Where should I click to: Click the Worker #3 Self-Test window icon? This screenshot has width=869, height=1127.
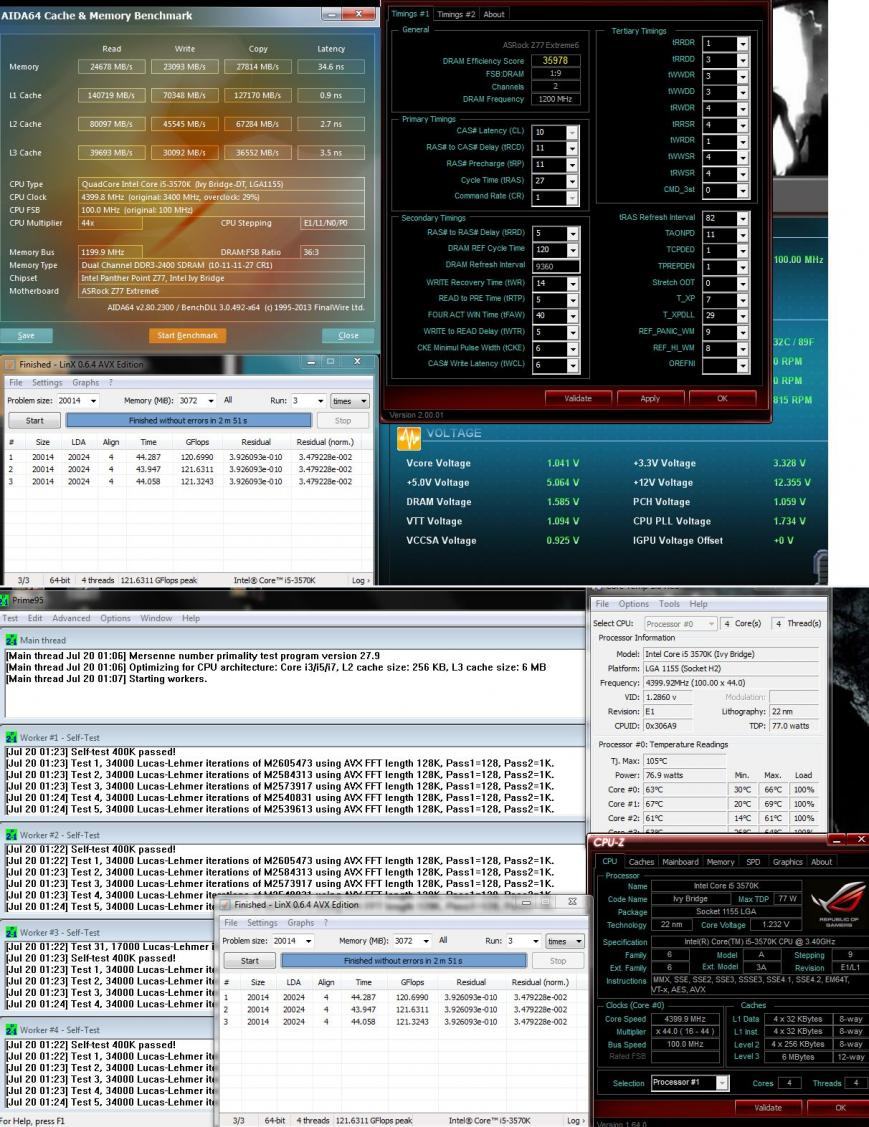pyautogui.click(x=12, y=932)
